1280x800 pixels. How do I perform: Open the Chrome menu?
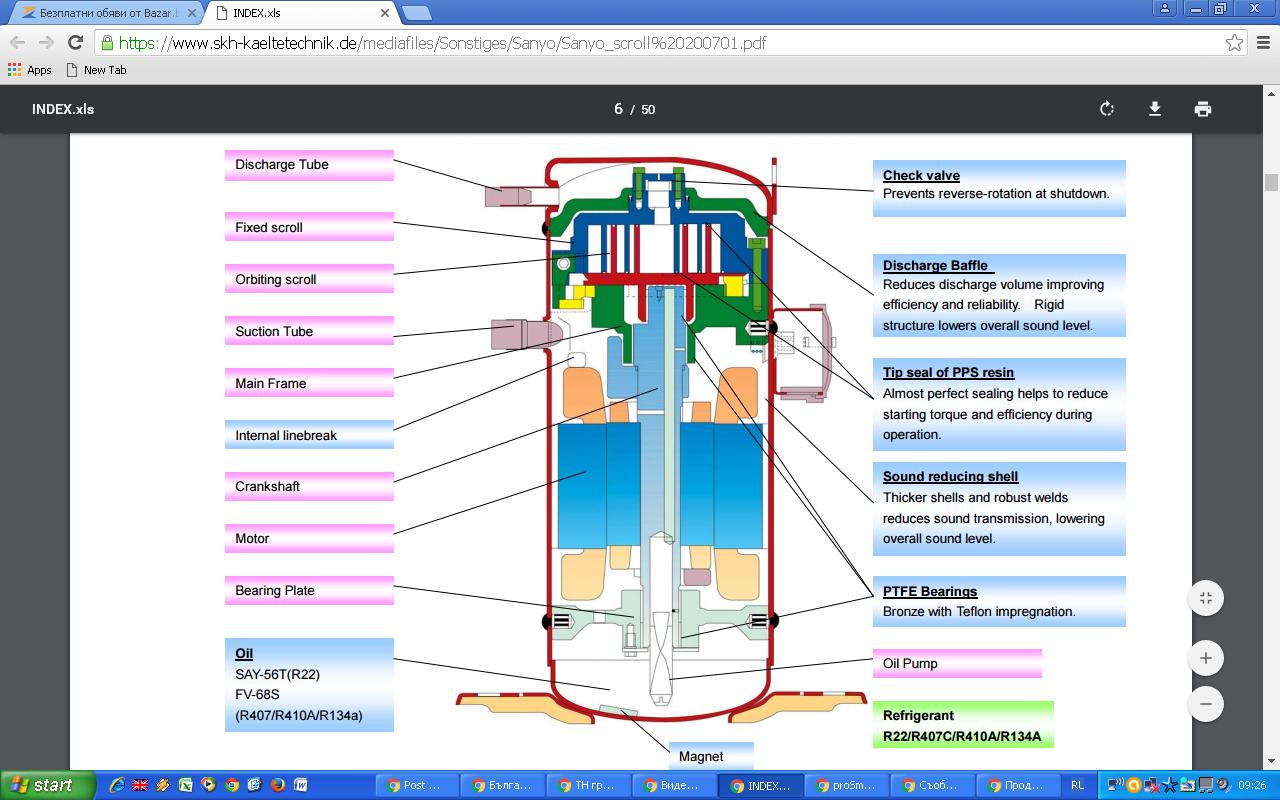1264,43
